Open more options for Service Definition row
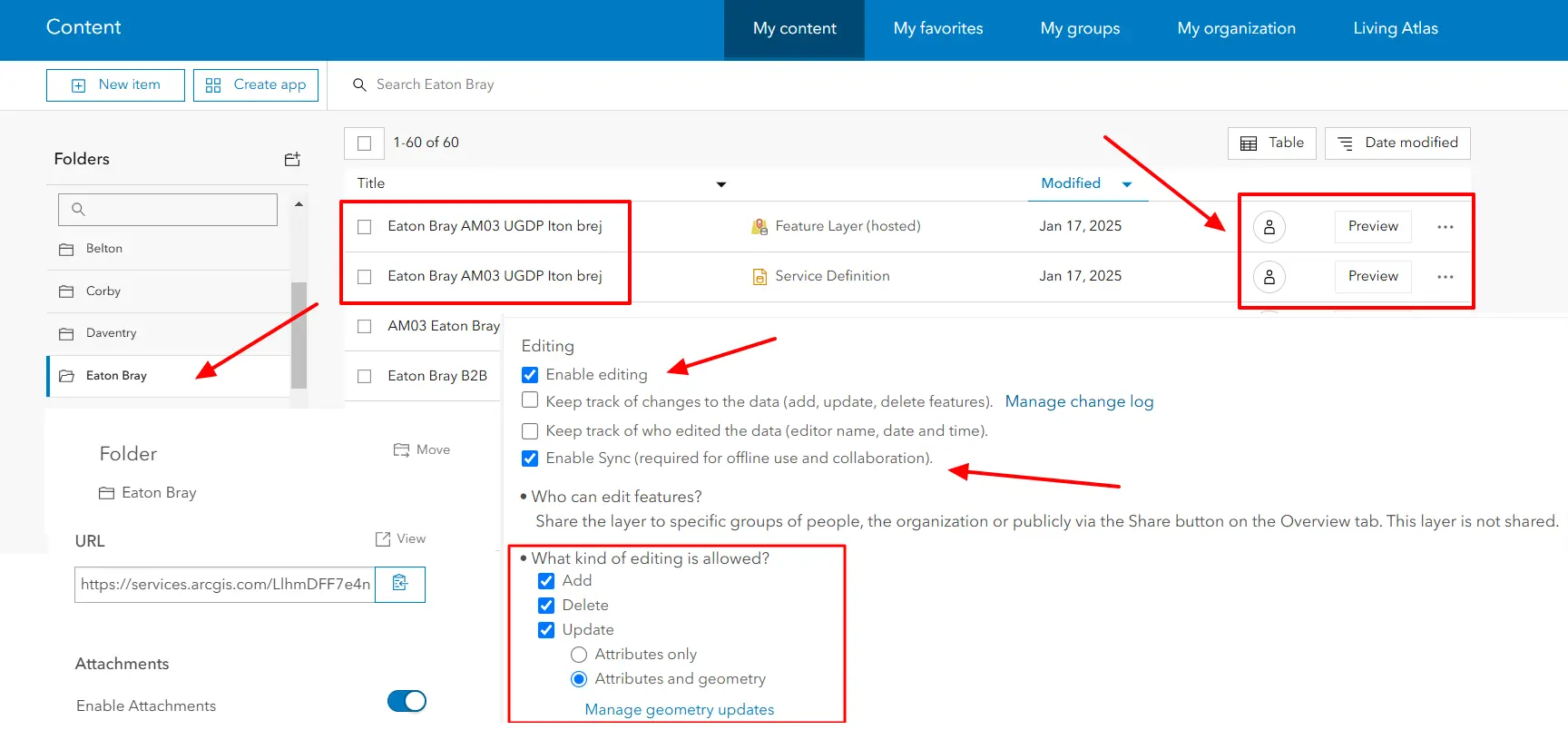Screen dimensions: 1568x730 pyautogui.click(x=1445, y=276)
